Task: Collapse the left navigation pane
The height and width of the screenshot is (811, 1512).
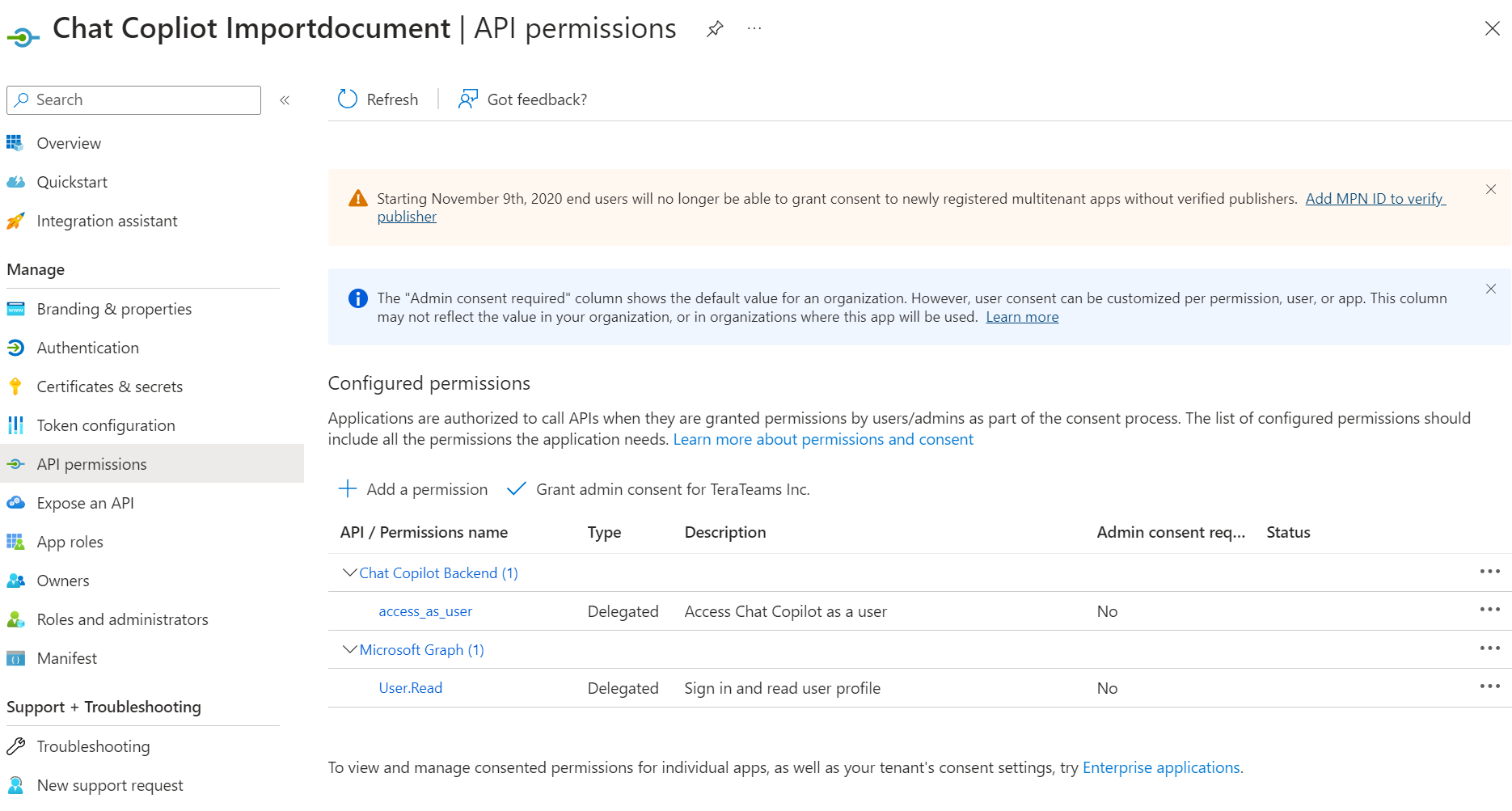Action: (x=285, y=100)
